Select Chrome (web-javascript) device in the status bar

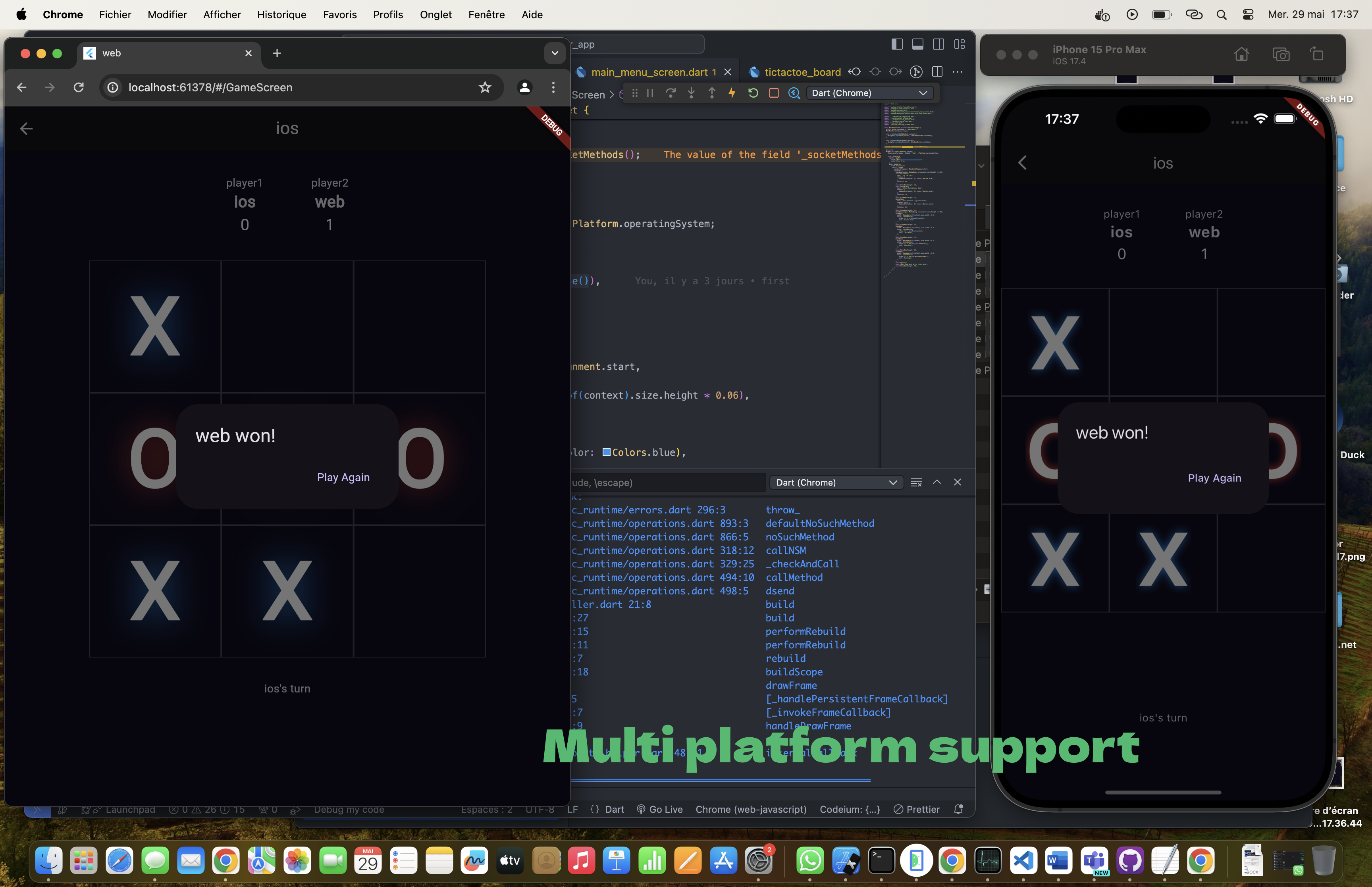pos(751,809)
